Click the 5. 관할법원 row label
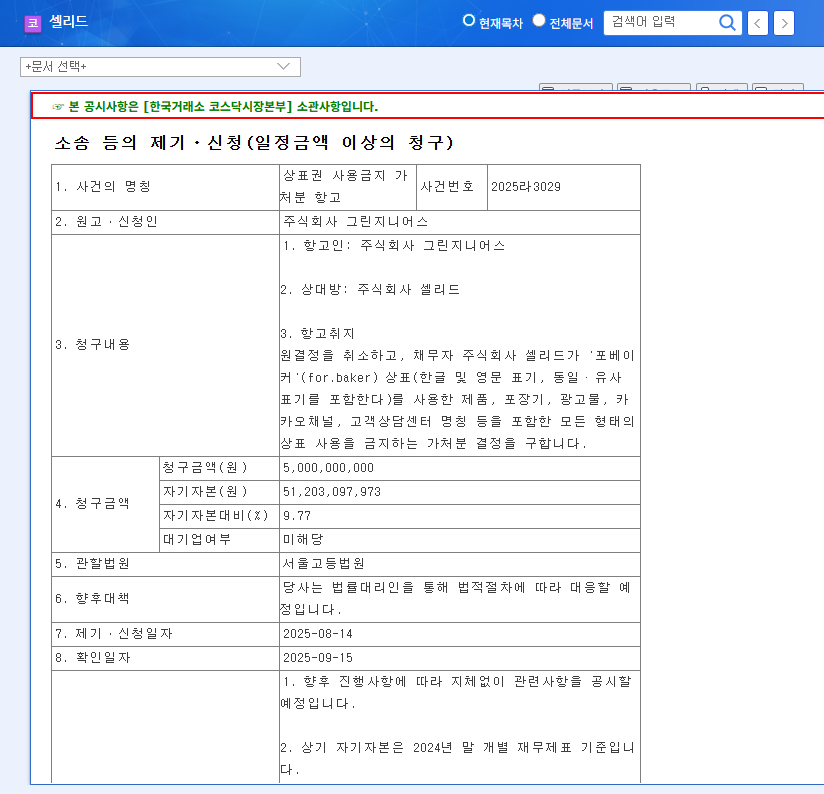 tap(92, 564)
